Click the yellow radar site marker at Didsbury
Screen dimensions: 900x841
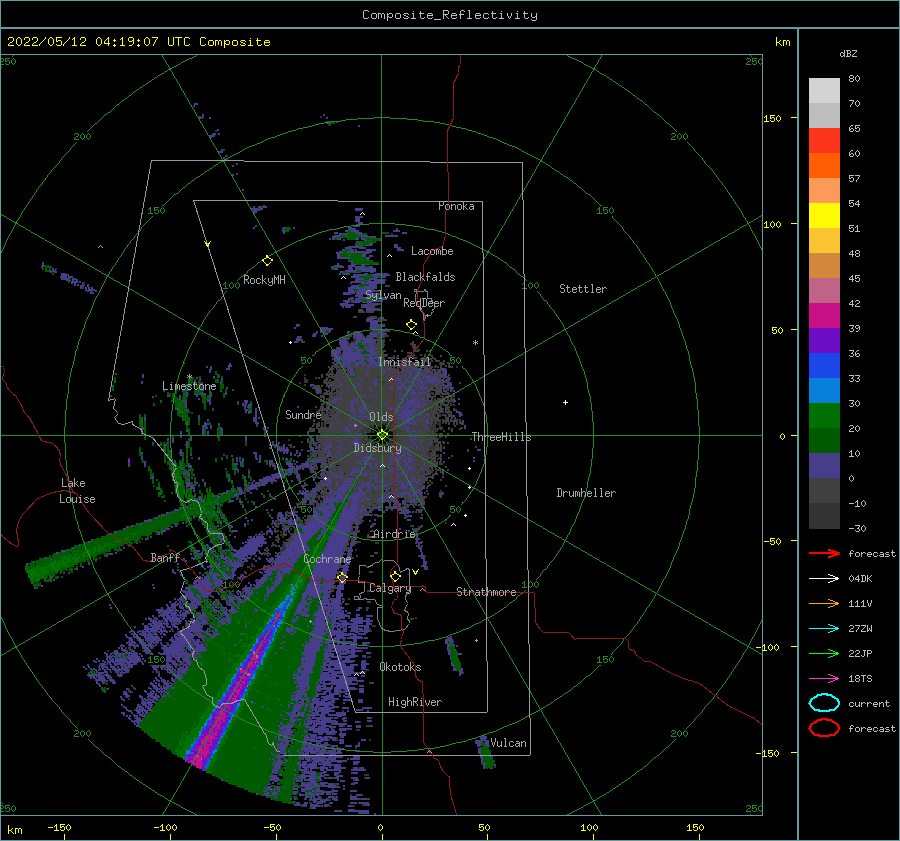click(x=382, y=435)
